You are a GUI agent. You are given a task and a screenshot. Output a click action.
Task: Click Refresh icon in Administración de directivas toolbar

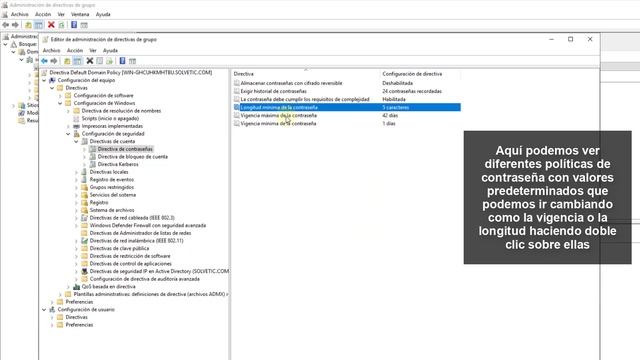61,25
